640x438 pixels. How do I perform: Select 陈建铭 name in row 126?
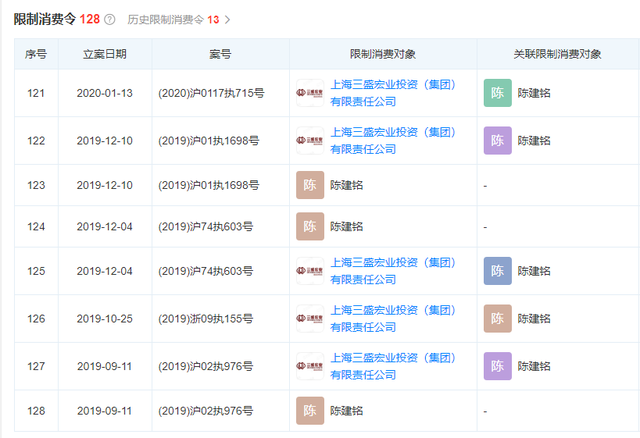[x=534, y=319]
